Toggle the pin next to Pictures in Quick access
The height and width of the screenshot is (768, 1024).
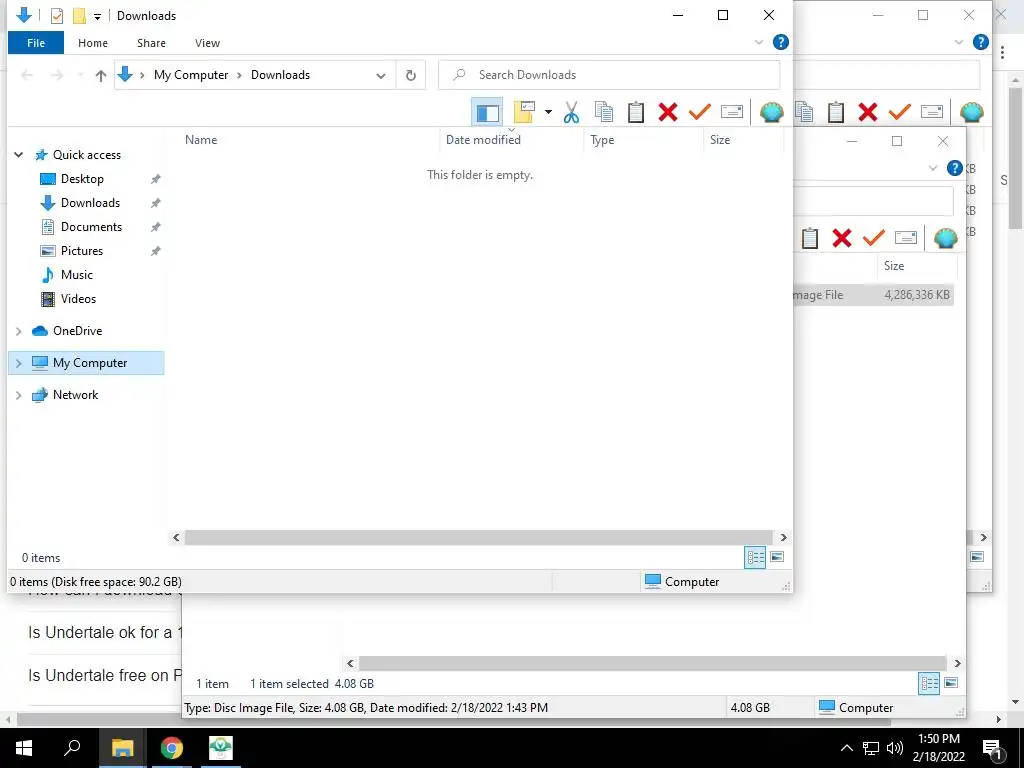(x=155, y=251)
